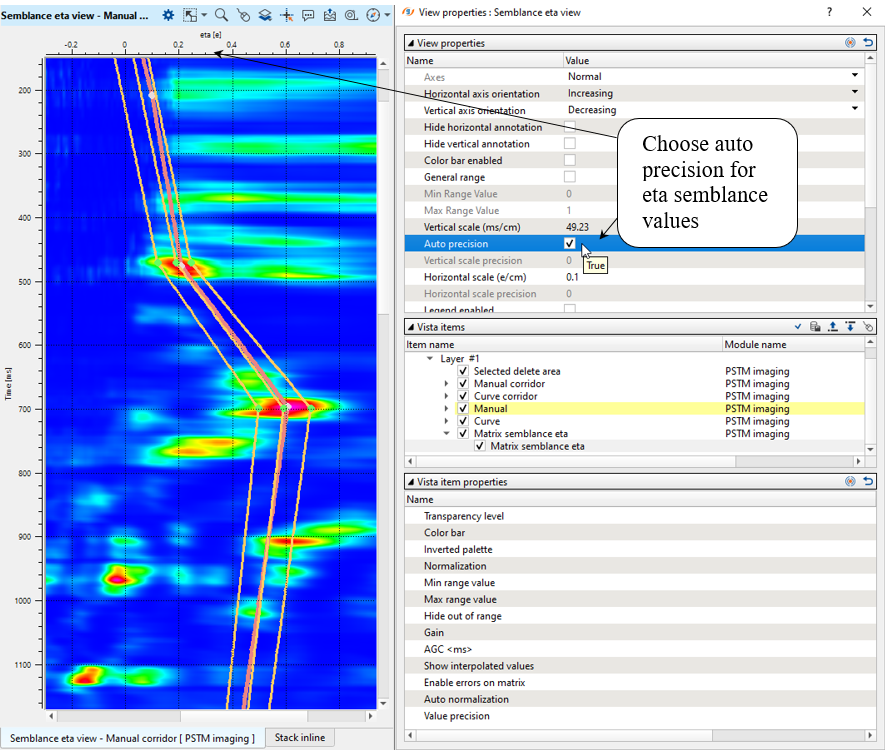Select the Semblance eta view tab

[x=132, y=738]
